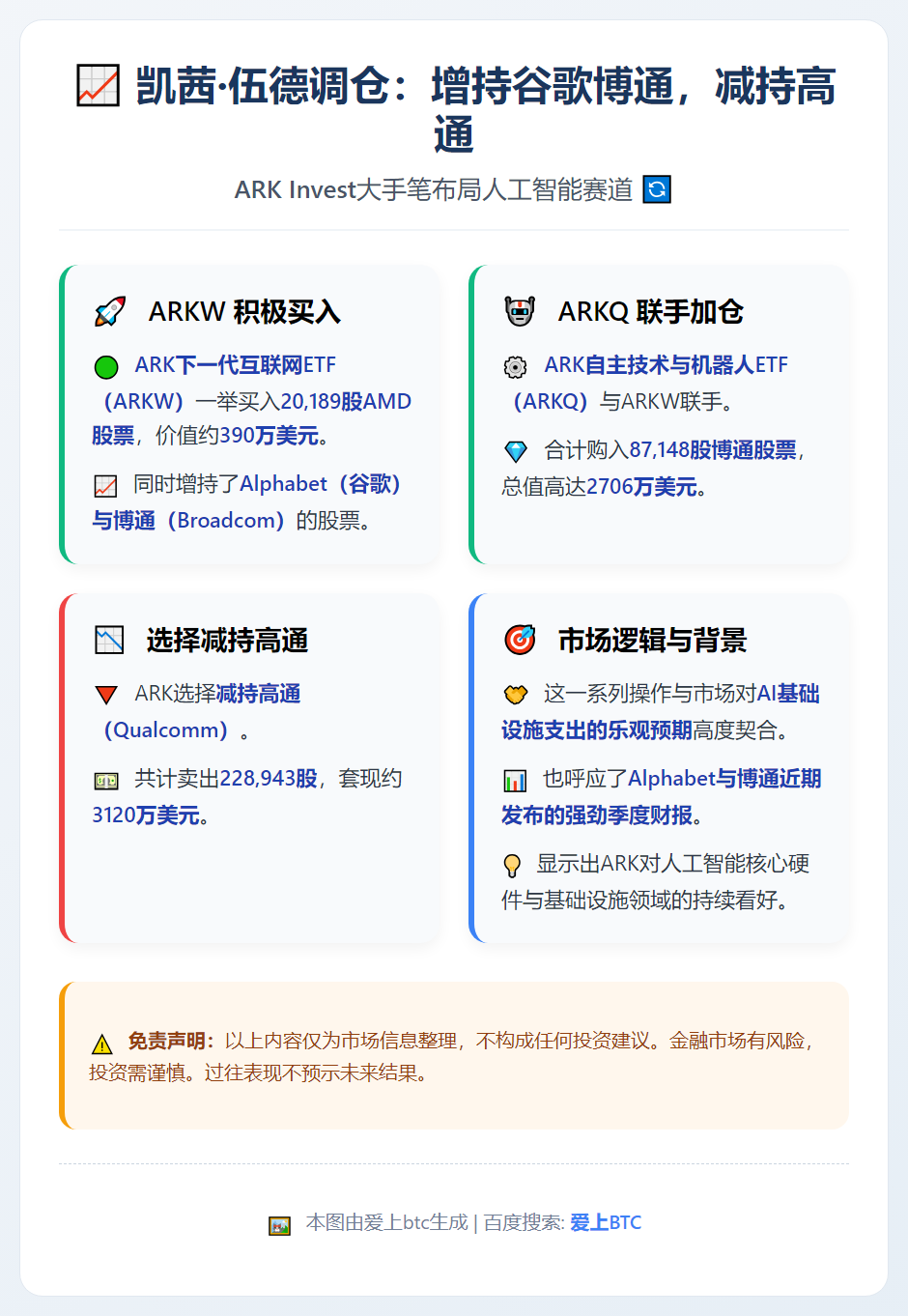This screenshot has width=908, height=1316.
Task: Open the 爱上BTC link in the footer
Action: click(x=606, y=1222)
